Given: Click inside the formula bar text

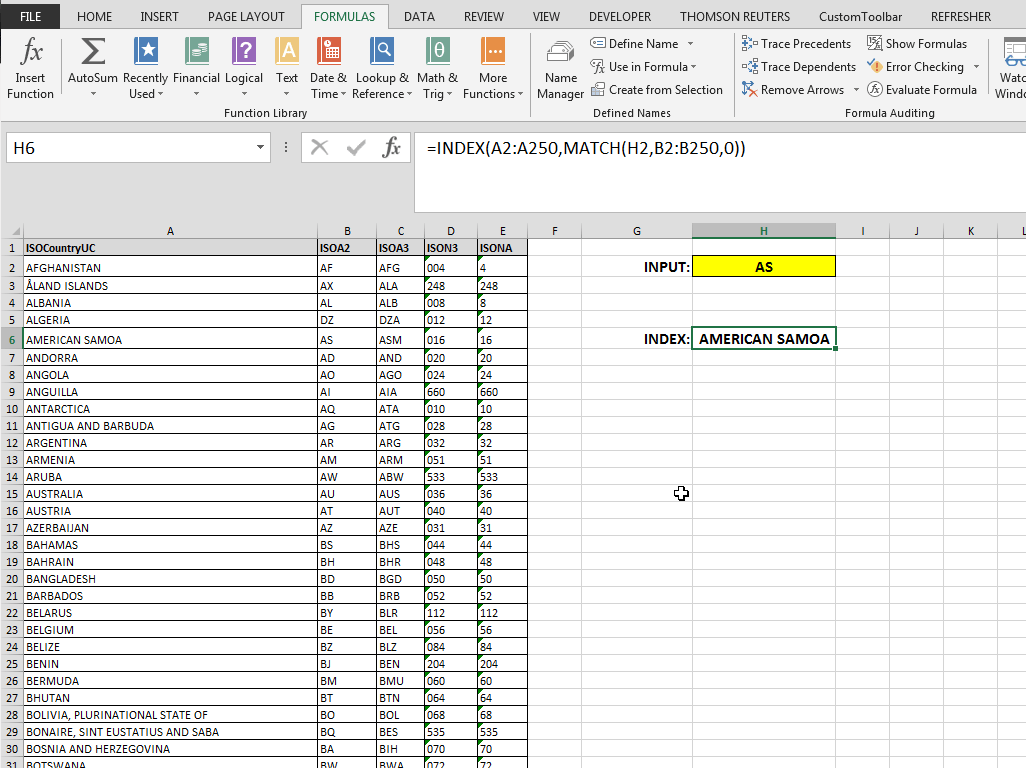Looking at the screenshot, I should pyautogui.click(x=586, y=148).
